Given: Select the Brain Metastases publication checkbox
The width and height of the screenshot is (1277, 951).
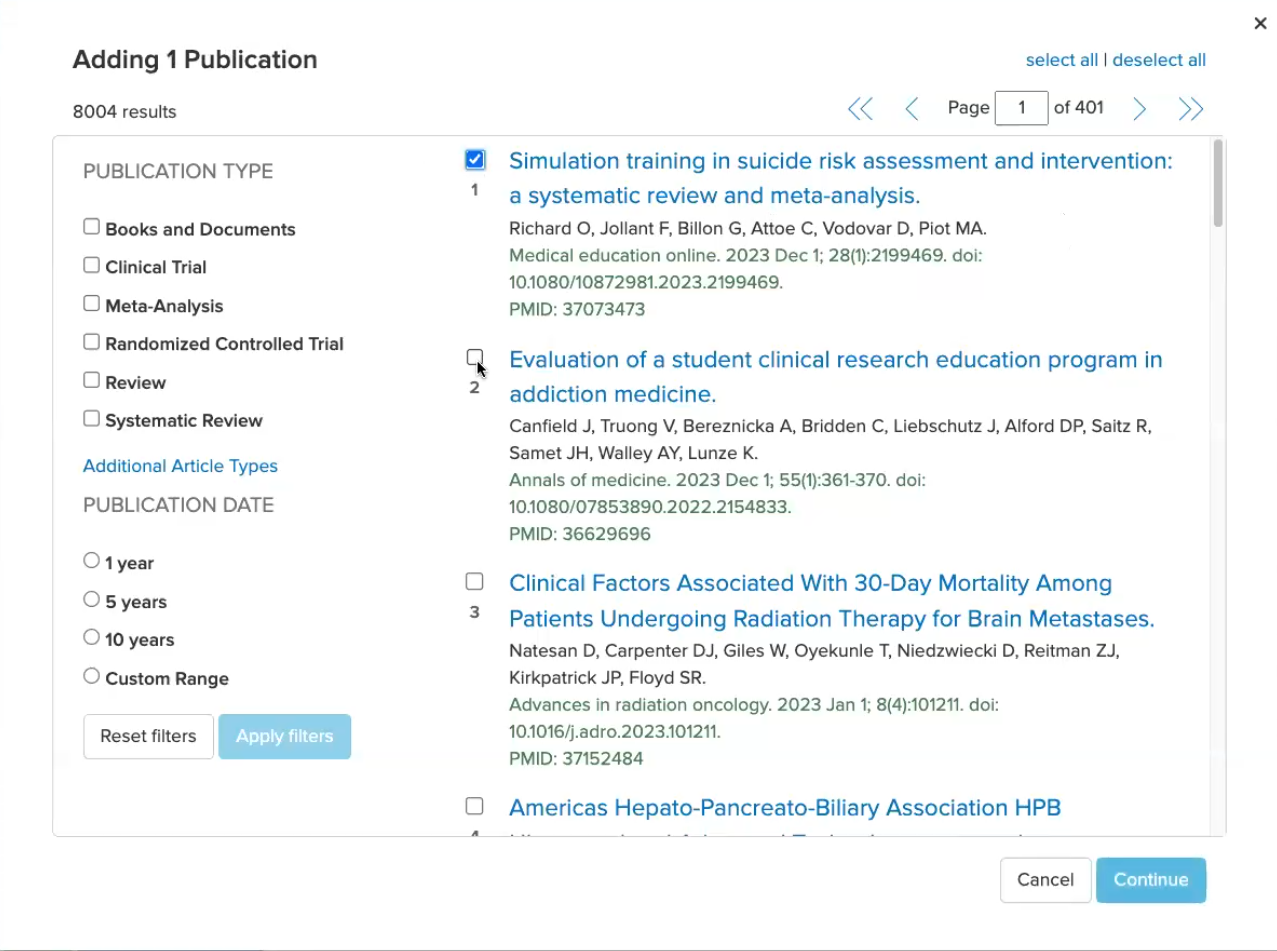Looking at the screenshot, I should [475, 582].
